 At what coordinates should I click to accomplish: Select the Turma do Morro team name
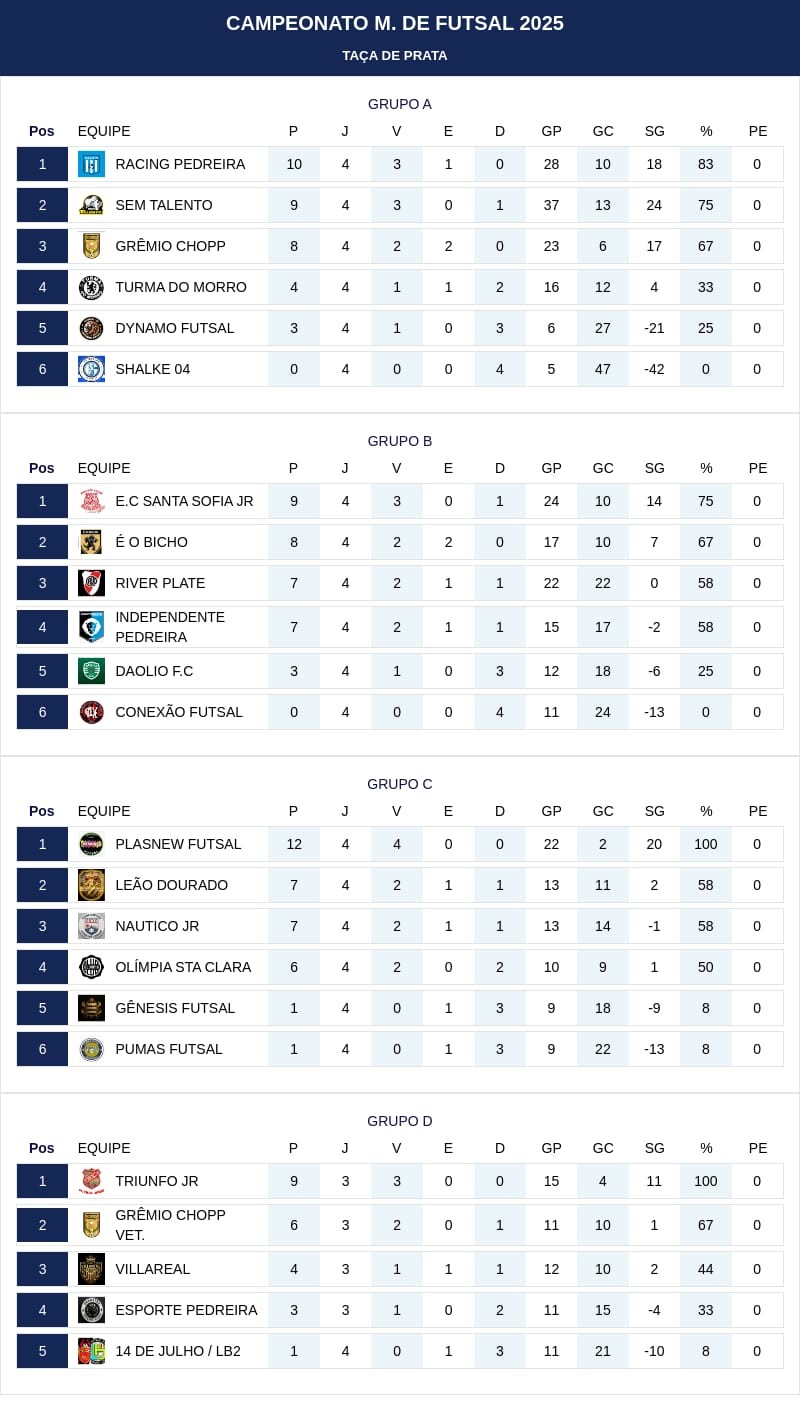[181, 287]
